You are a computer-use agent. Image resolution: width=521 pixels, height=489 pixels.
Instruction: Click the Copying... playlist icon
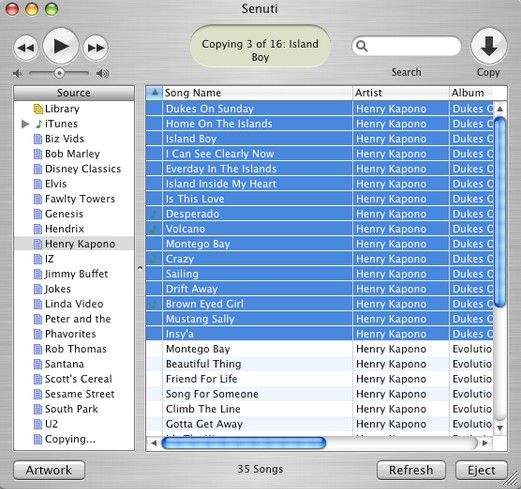[38, 439]
